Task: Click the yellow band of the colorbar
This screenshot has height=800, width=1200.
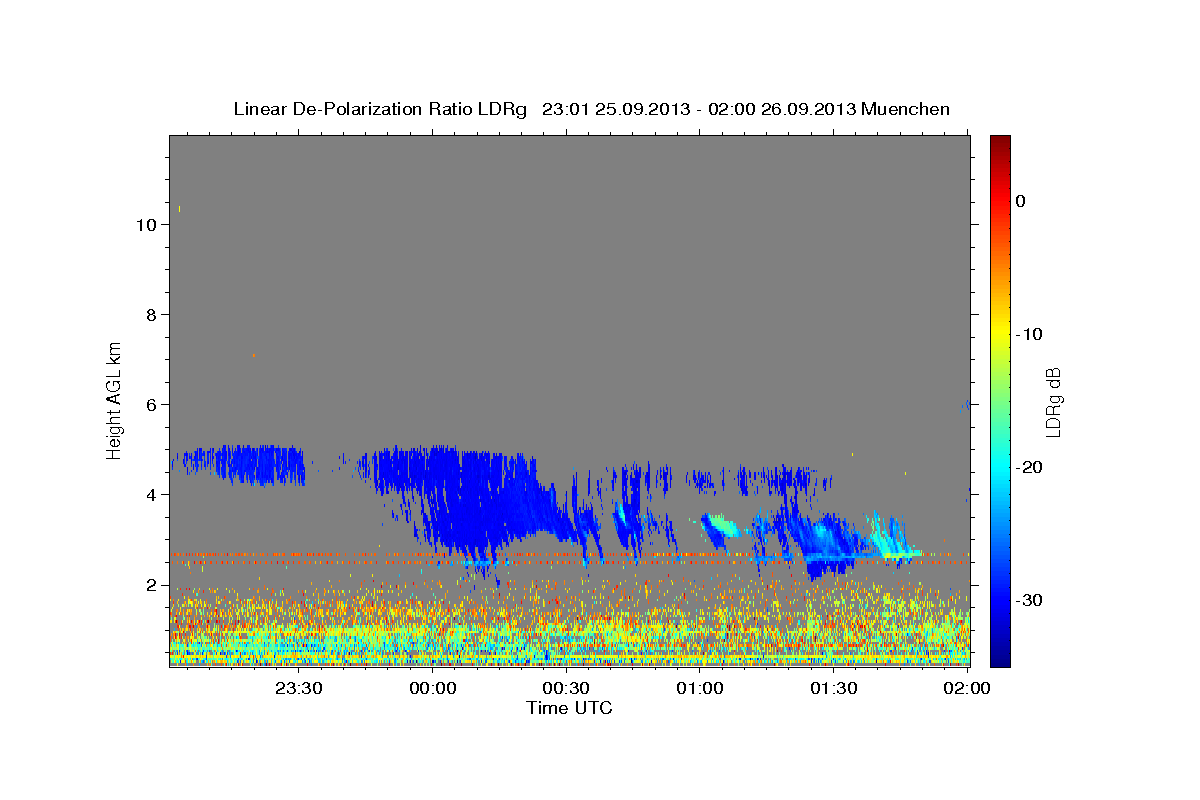Action: point(1000,334)
